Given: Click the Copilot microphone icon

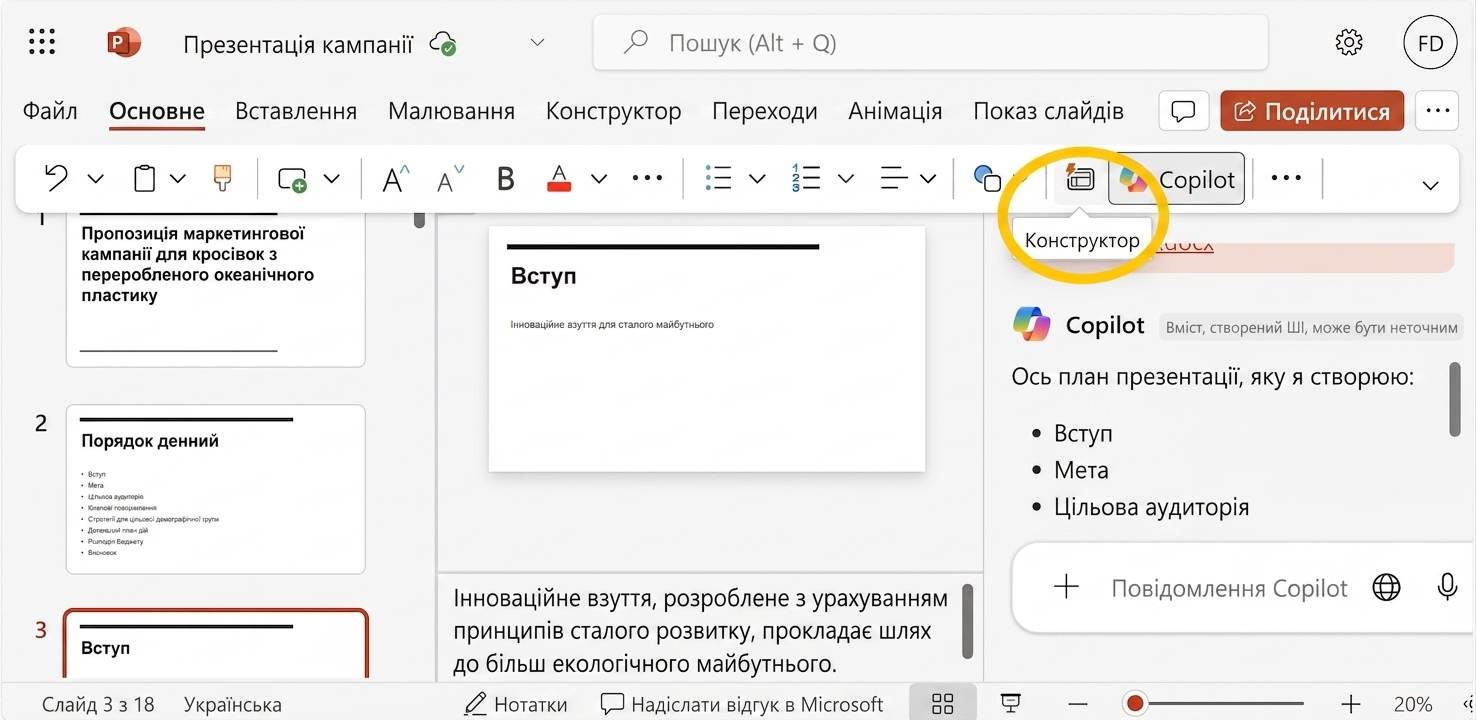Looking at the screenshot, I should pos(1447,587).
